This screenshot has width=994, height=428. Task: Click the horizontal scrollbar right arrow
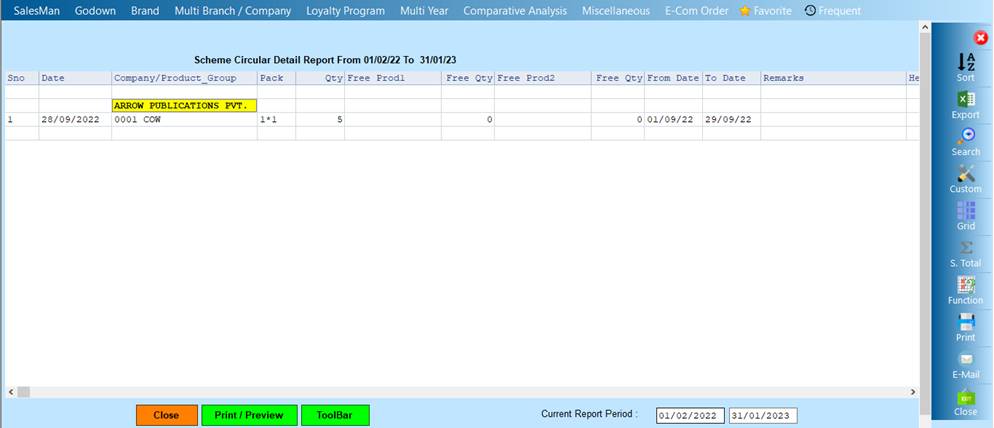(912, 392)
